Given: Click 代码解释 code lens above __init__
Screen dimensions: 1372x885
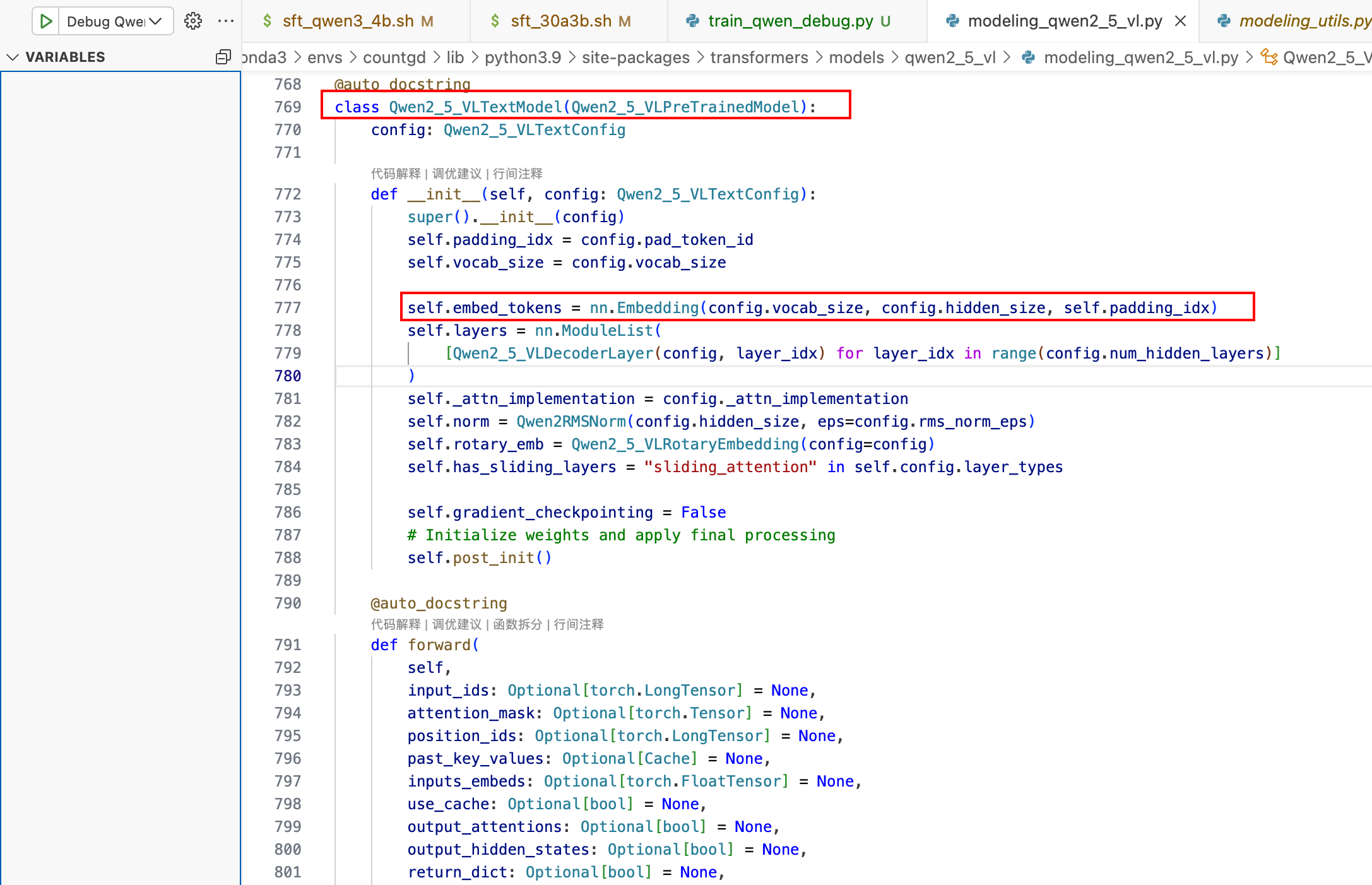Looking at the screenshot, I should 396,174.
